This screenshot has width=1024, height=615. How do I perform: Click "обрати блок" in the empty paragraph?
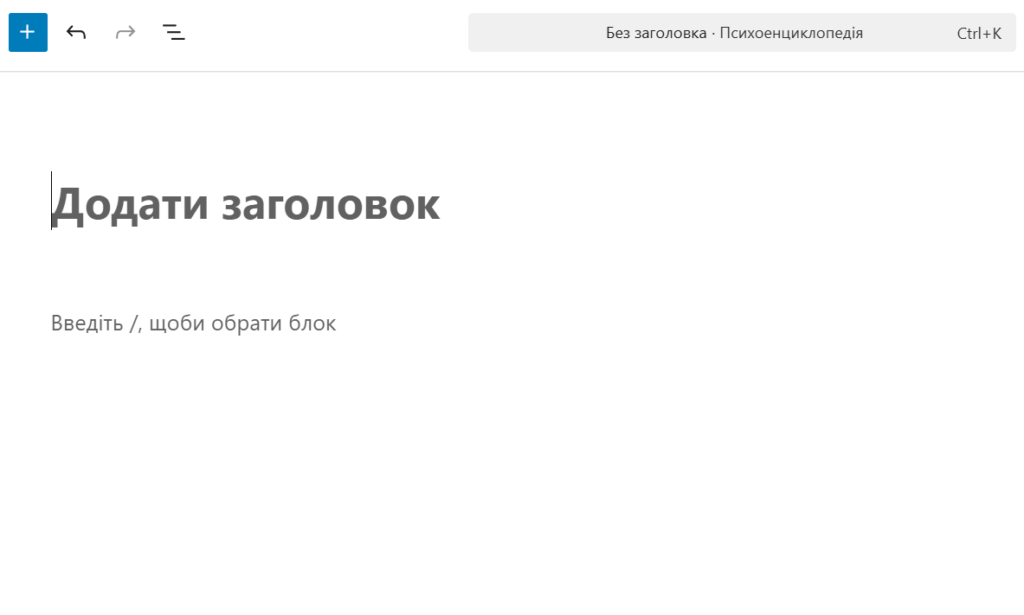(x=273, y=323)
